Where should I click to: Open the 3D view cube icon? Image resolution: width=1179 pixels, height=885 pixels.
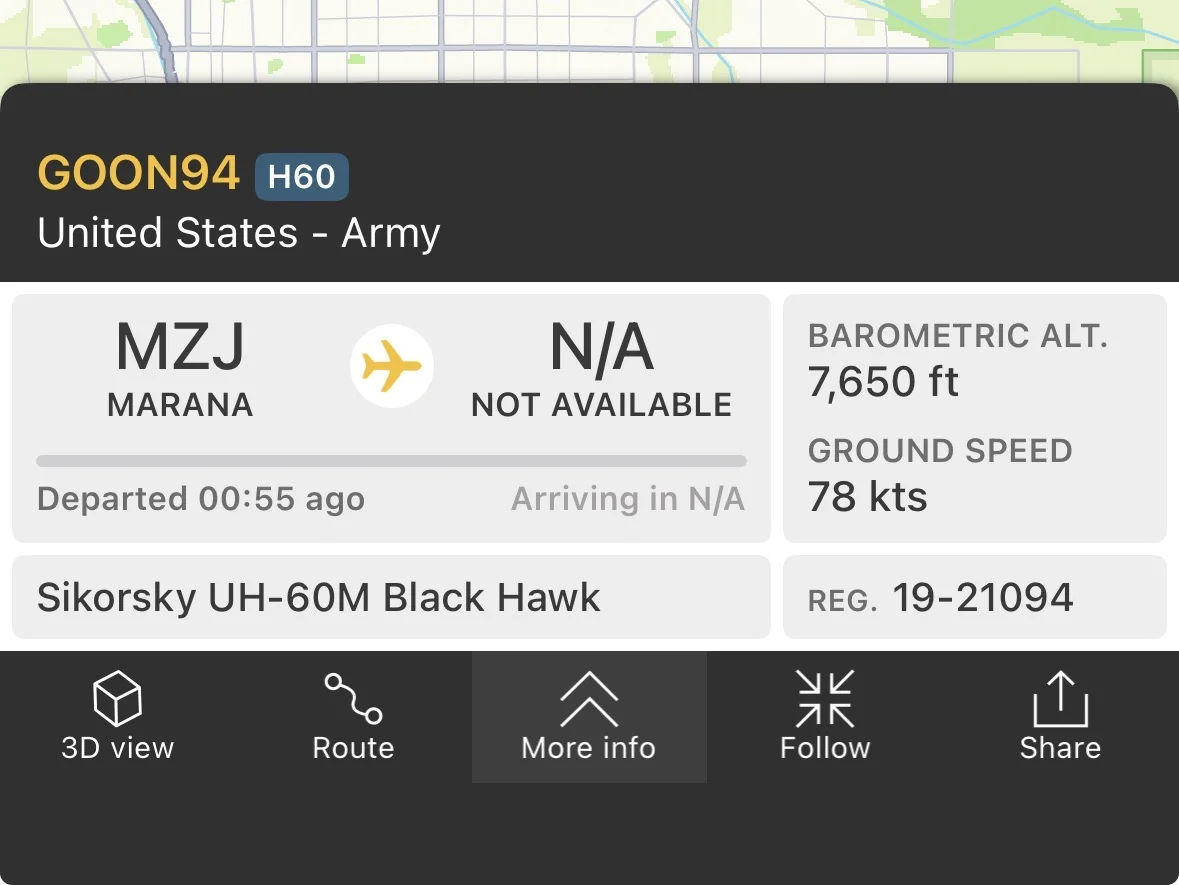(117, 697)
